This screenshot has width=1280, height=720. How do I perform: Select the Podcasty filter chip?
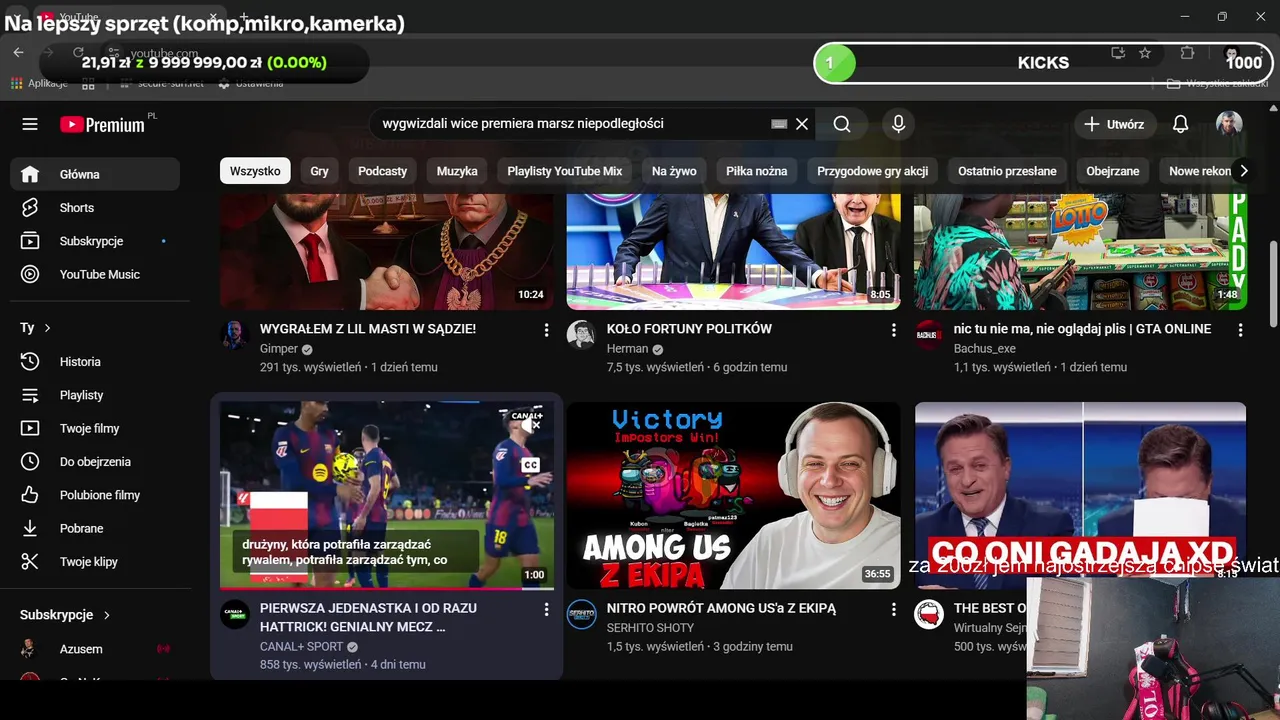pyautogui.click(x=382, y=171)
